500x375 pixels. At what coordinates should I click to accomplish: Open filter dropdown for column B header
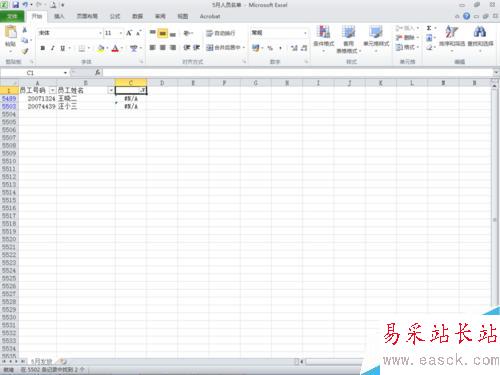(111, 90)
